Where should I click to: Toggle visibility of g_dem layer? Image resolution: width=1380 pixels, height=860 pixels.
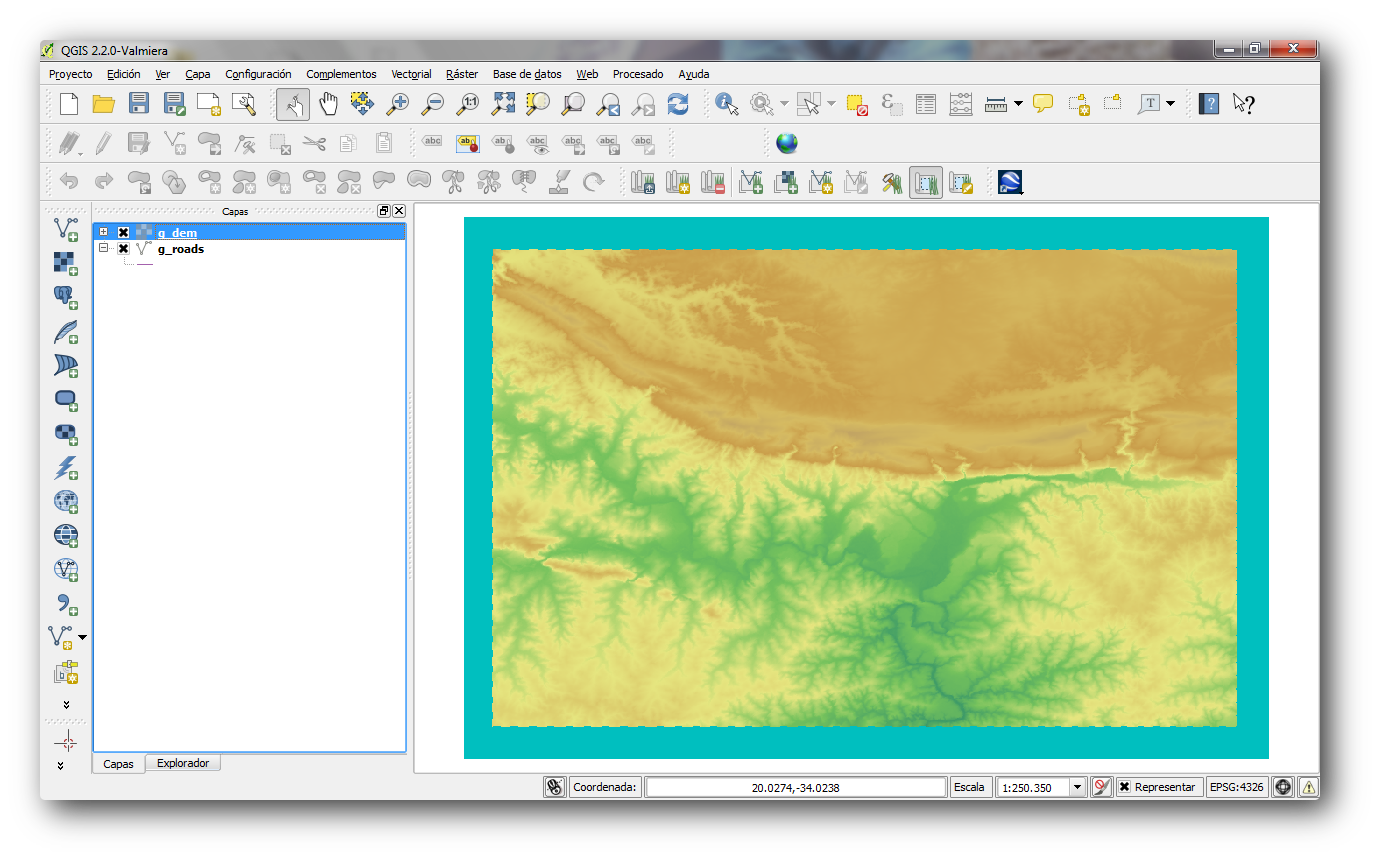pyautogui.click(x=123, y=233)
